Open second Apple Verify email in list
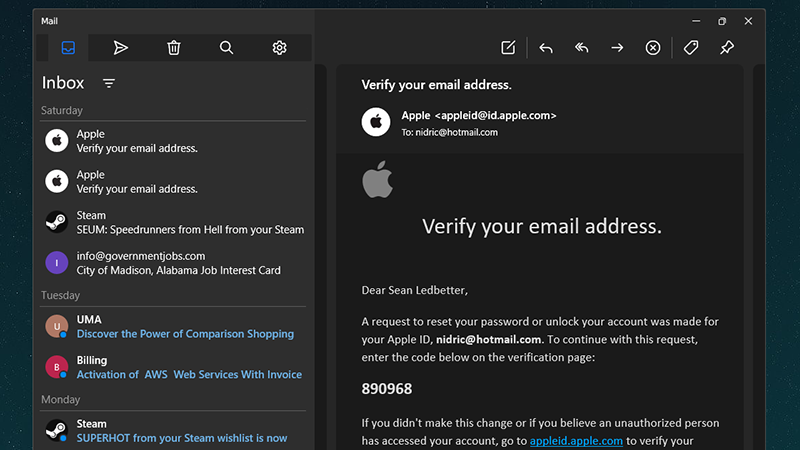 click(173, 182)
